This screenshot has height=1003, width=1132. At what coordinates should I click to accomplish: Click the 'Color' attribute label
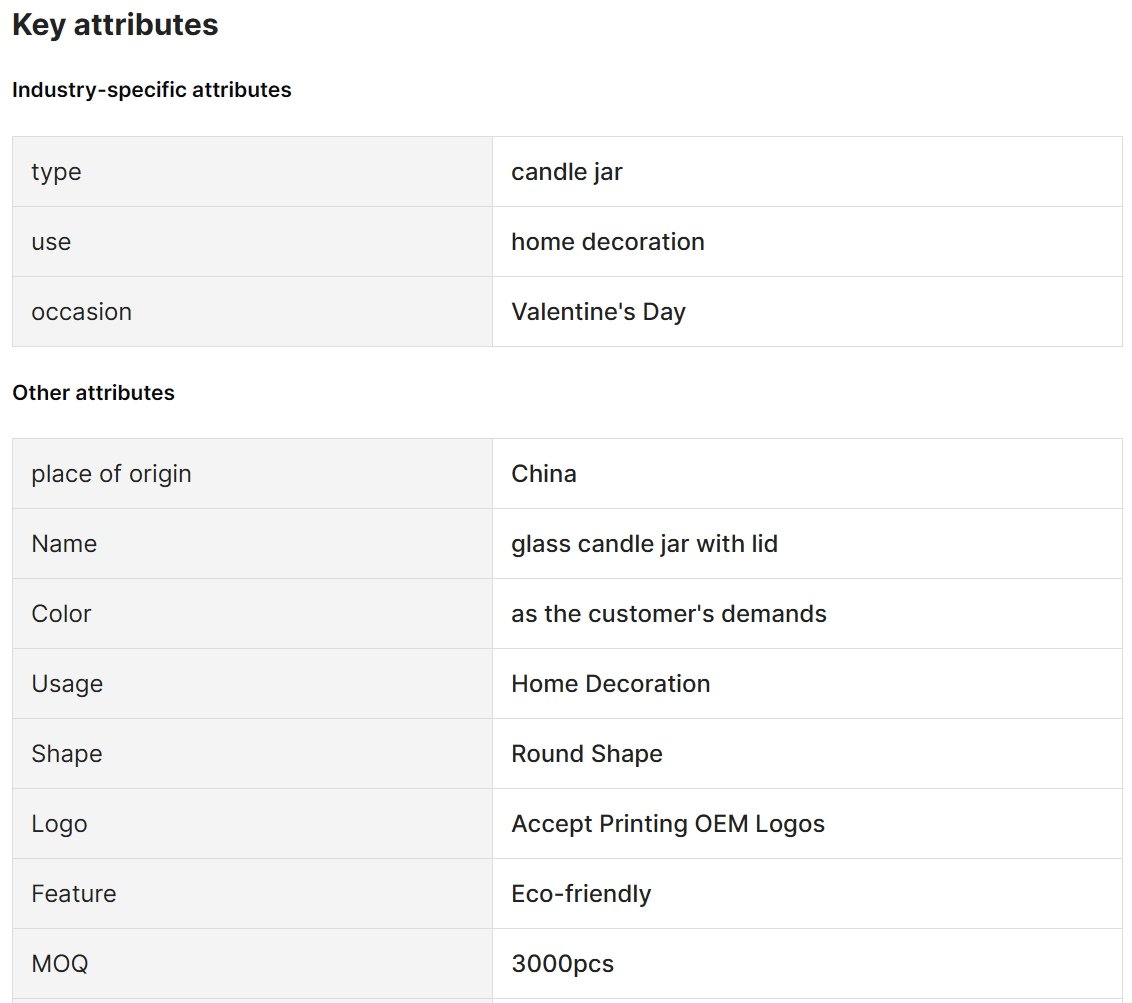pos(61,614)
